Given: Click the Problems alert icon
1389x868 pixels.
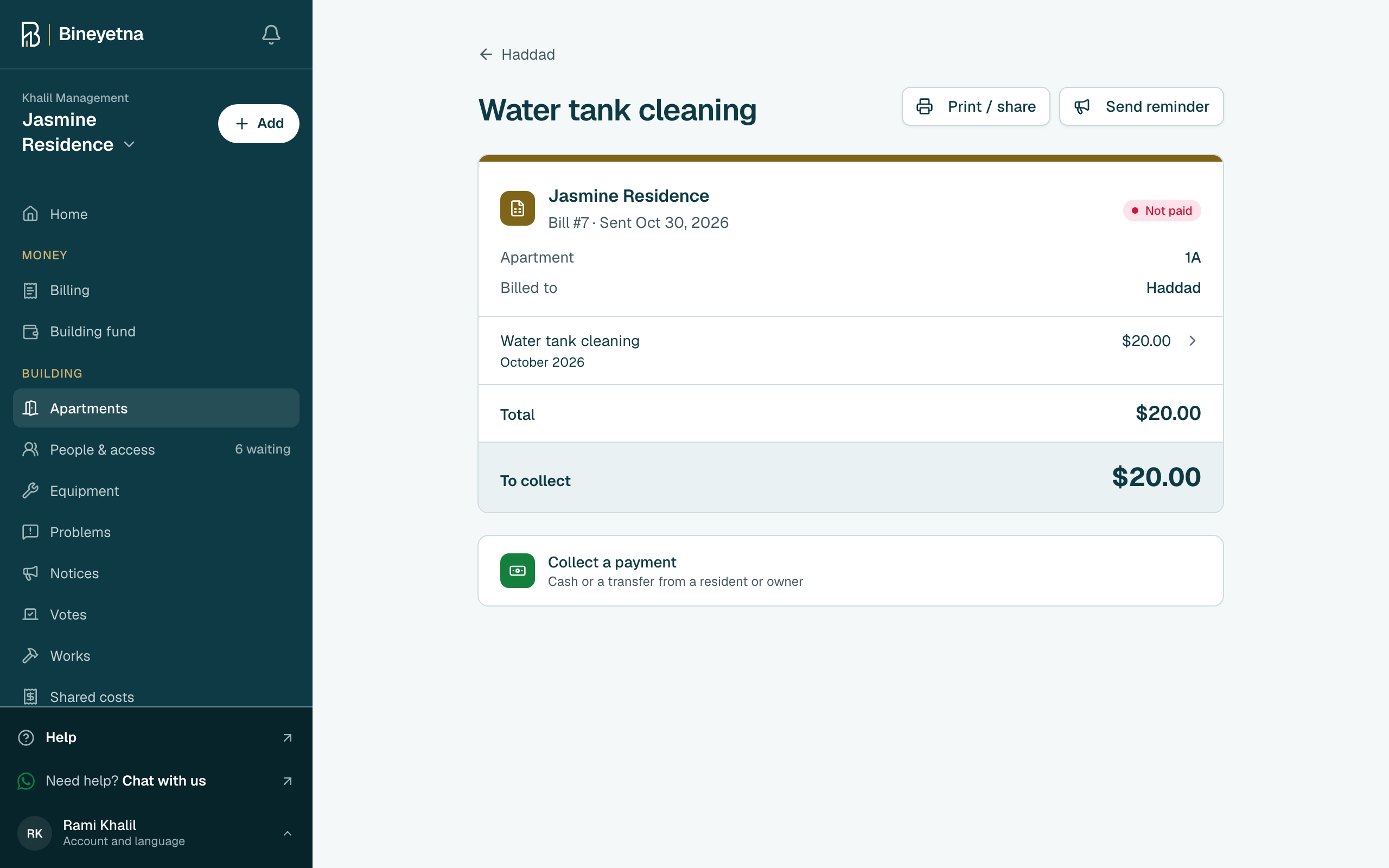Looking at the screenshot, I should (30, 532).
